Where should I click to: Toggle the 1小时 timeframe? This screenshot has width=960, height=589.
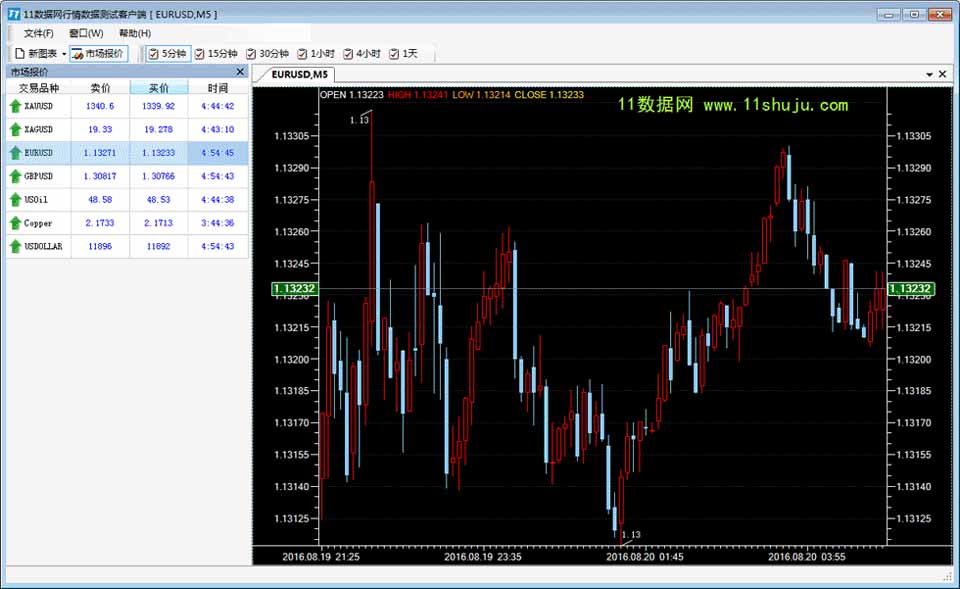click(316, 54)
